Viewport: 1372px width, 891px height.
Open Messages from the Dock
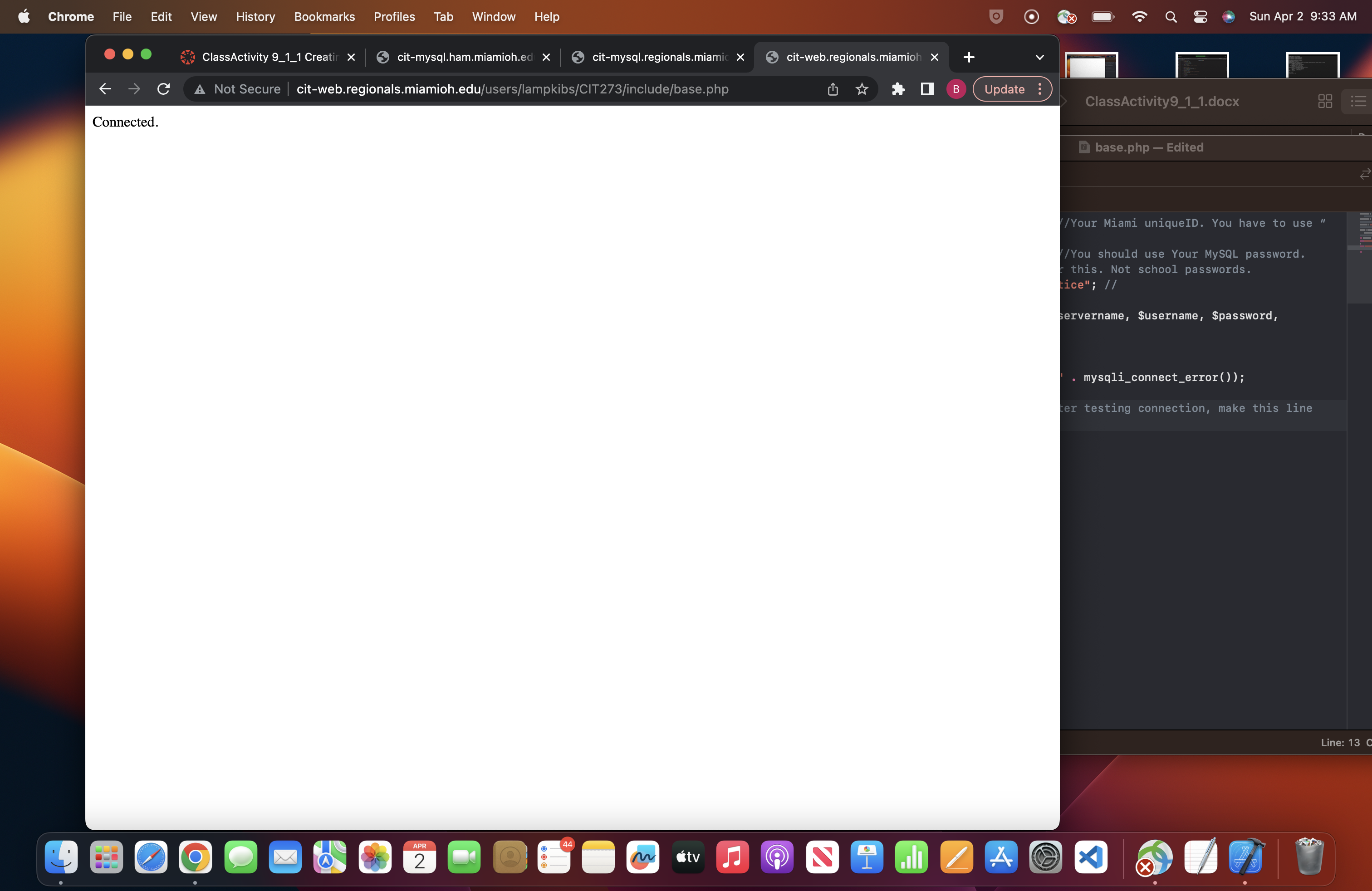point(240,857)
